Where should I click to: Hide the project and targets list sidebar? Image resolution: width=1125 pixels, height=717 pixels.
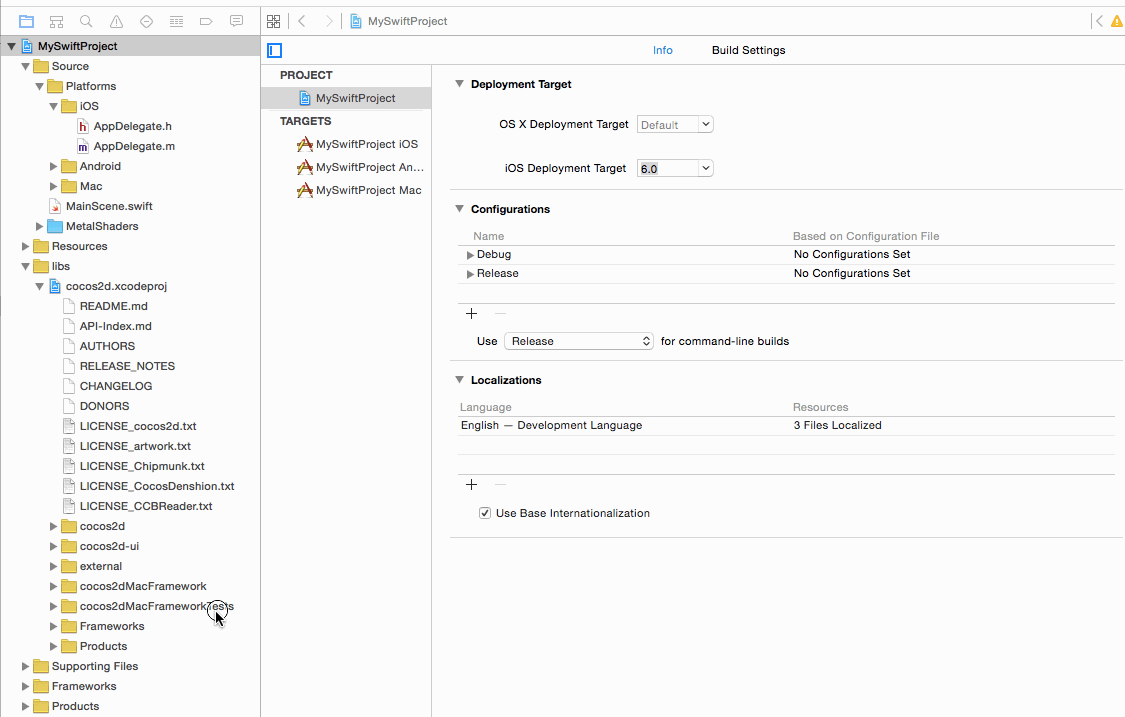275,50
